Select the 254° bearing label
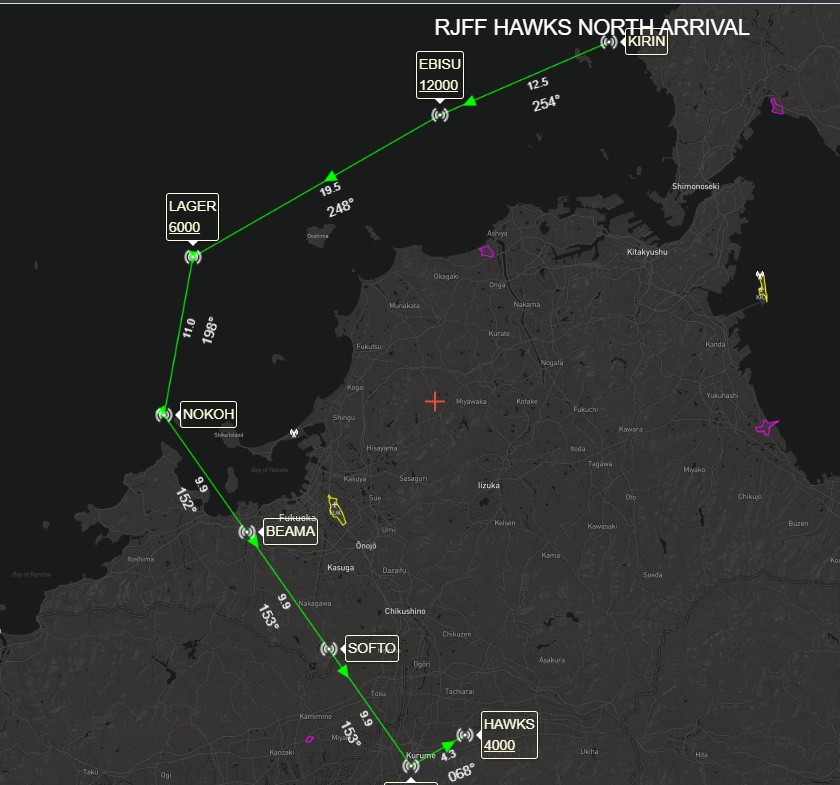Viewport: 840px width, 785px height. [x=546, y=102]
